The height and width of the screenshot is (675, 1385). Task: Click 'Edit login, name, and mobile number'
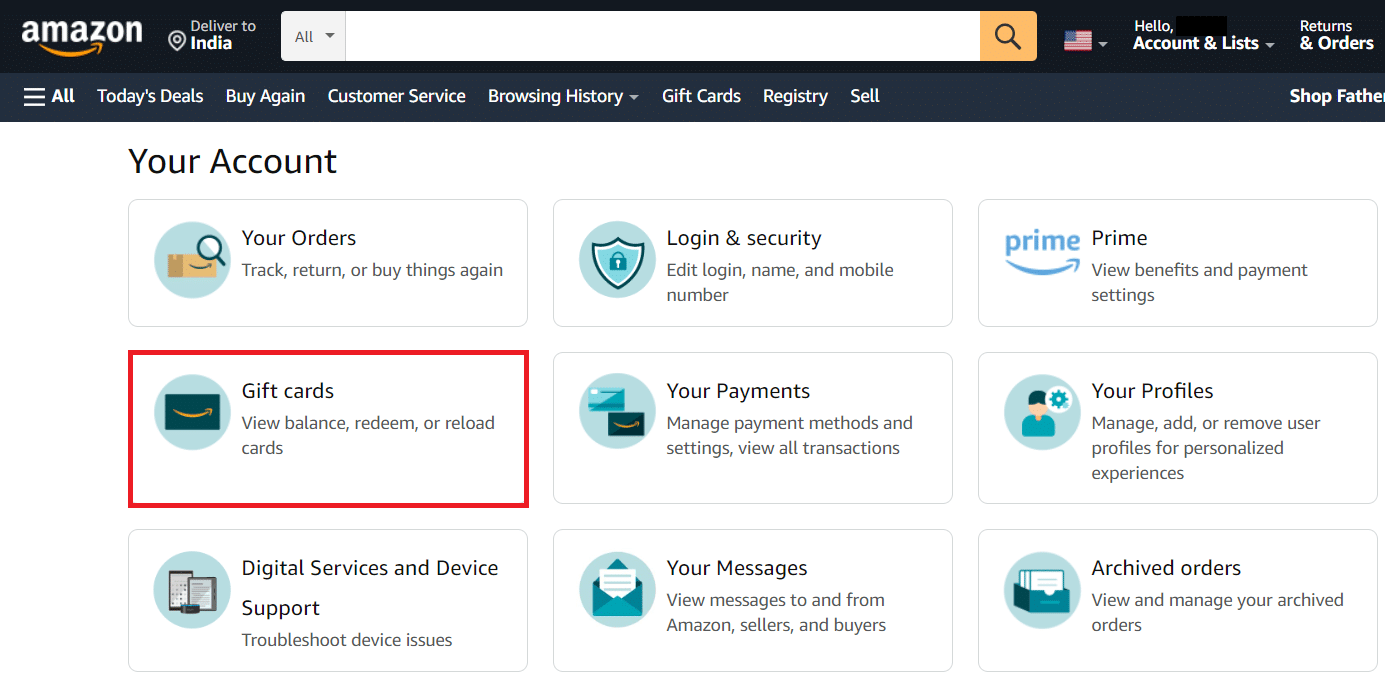tap(780, 282)
